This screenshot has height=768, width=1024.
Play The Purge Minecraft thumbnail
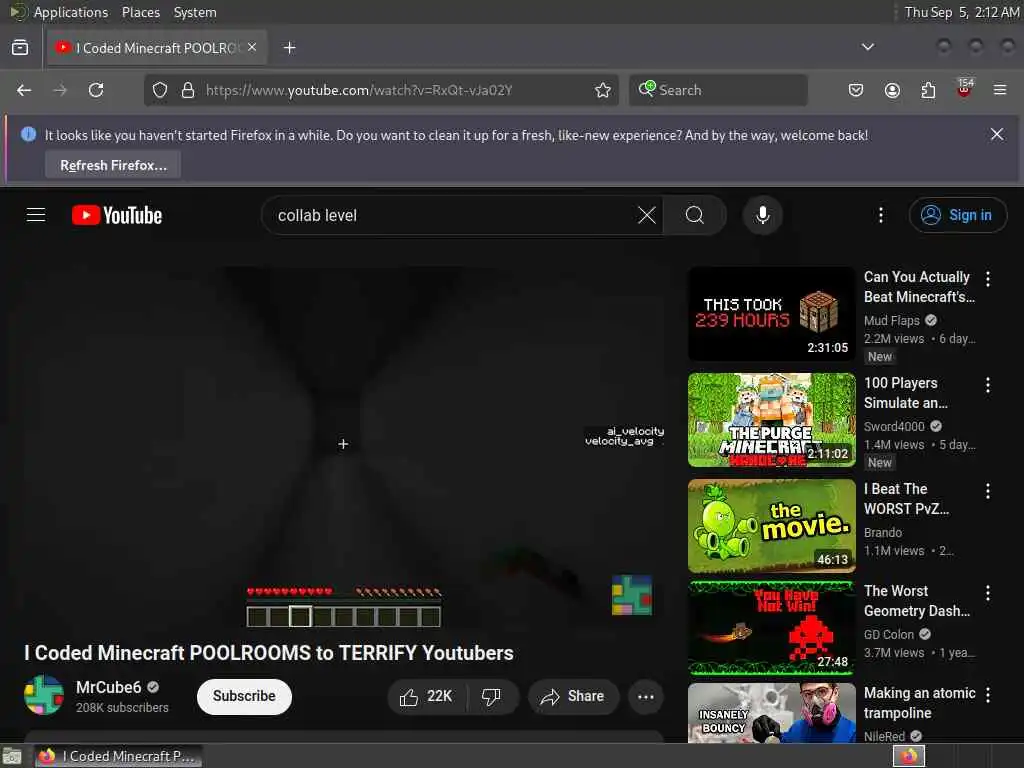tap(771, 420)
